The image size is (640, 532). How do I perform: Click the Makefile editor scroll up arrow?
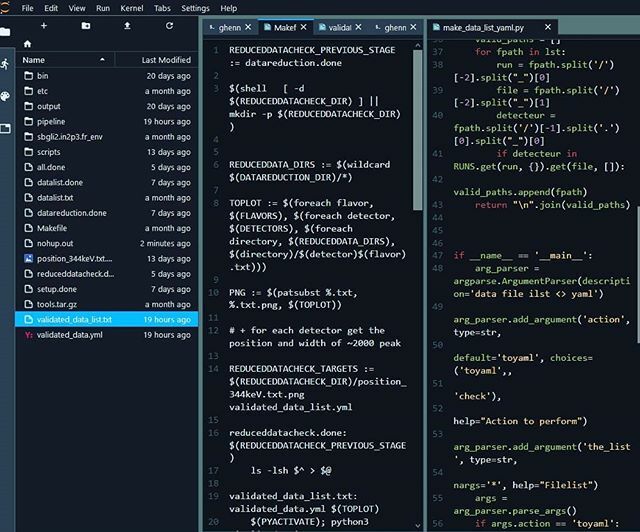418,45
